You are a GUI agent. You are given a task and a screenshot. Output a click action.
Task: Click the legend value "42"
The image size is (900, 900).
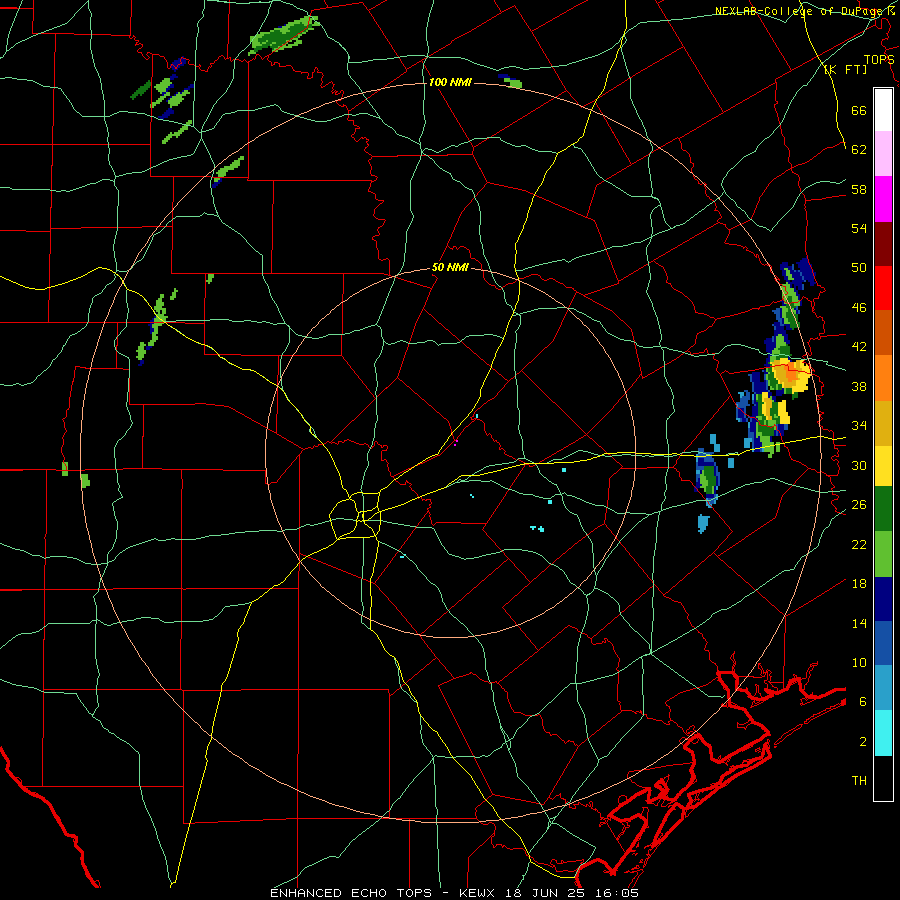859,347
